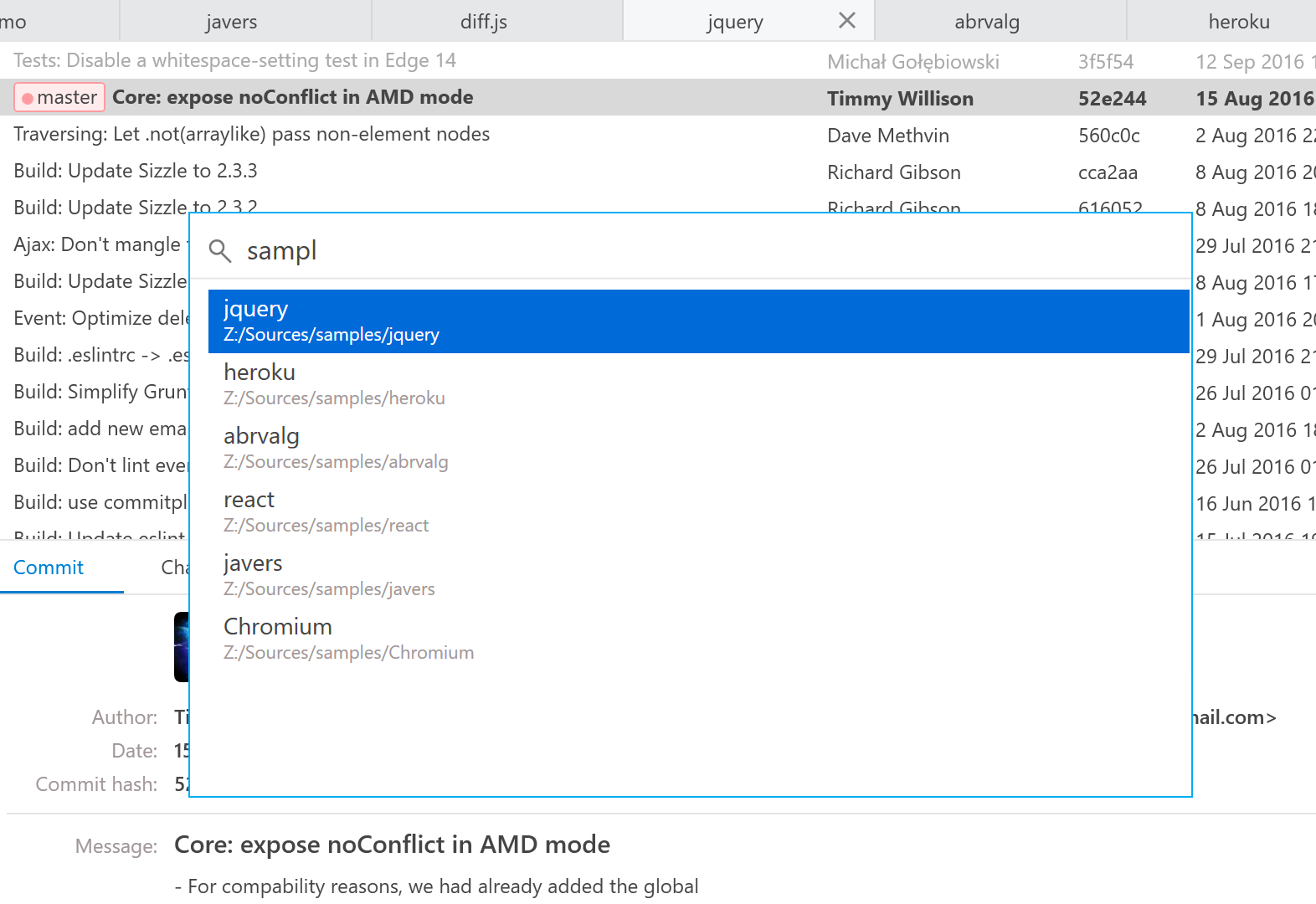Click commit hash cca2aa
Image resolution: width=1316 pixels, height=904 pixels.
tap(1108, 172)
